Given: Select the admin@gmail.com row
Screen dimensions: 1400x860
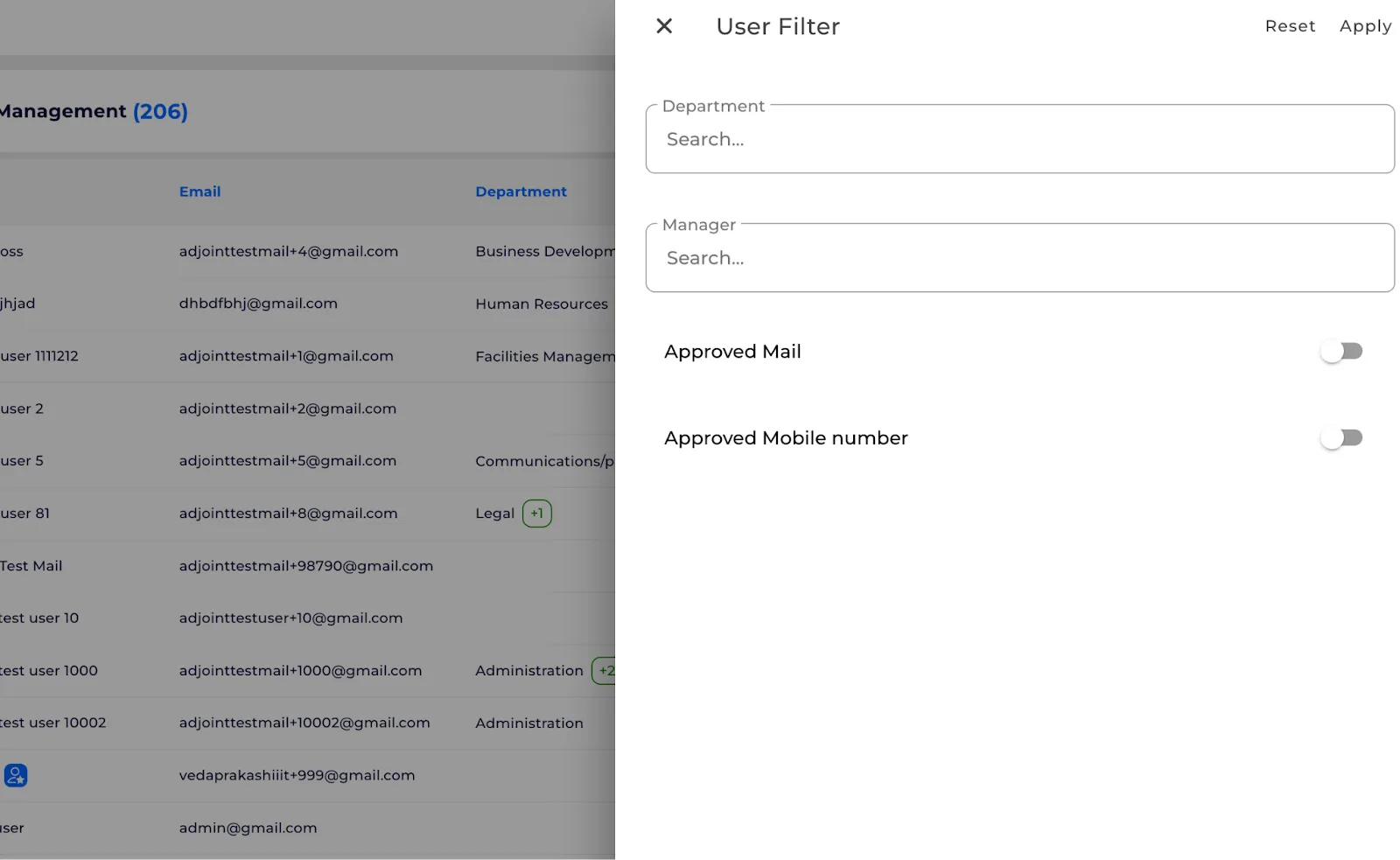Looking at the screenshot, I should (x=307, y=828).
